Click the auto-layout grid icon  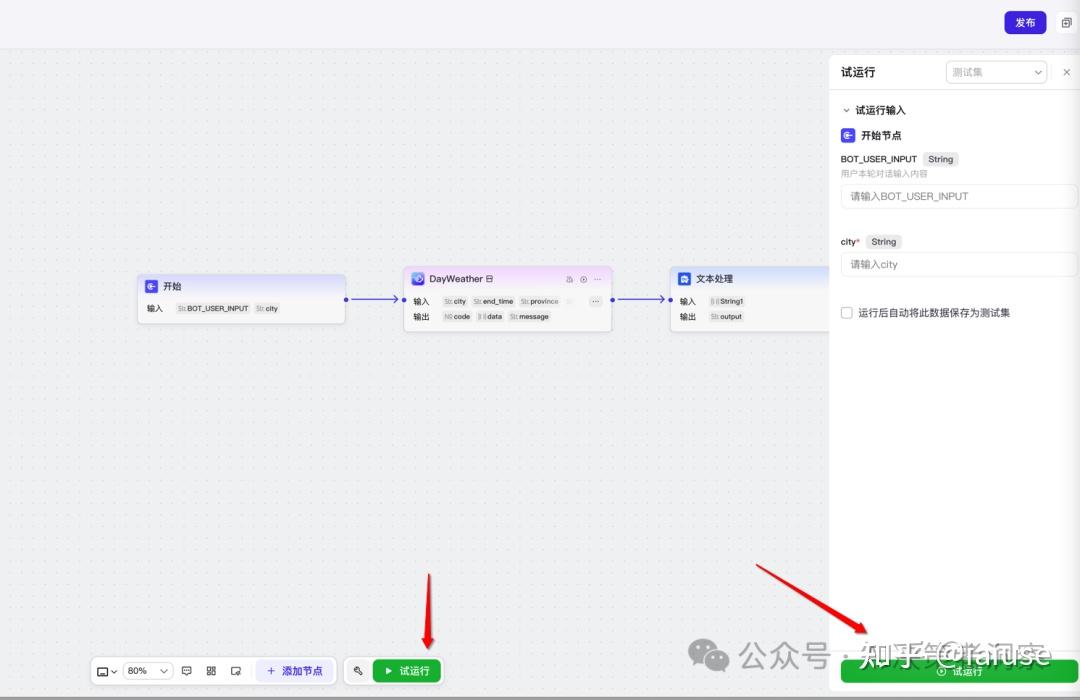(211, 671)
